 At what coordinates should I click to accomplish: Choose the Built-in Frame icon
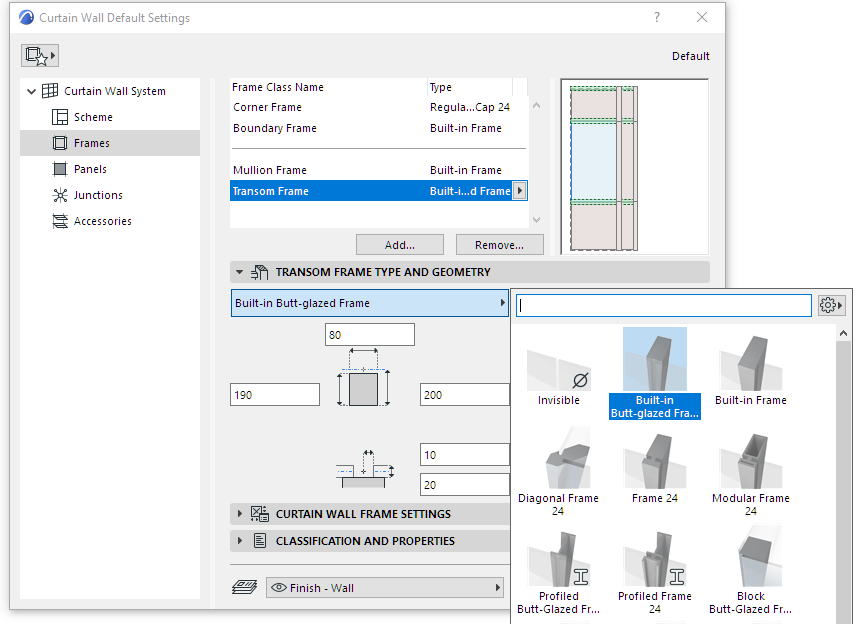point(750,364)
